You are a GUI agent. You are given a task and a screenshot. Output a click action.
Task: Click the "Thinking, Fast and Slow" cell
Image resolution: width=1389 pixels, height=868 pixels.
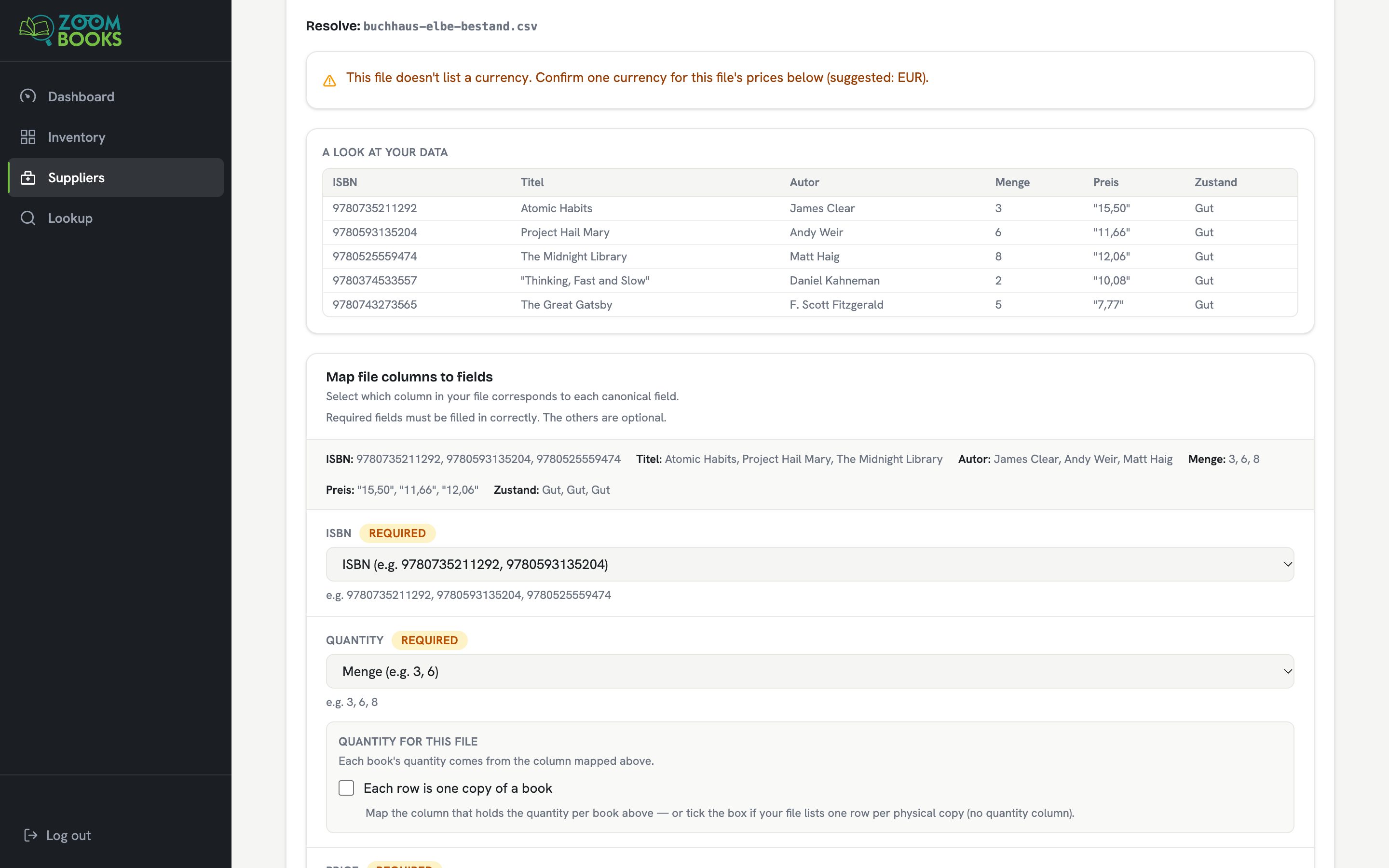pyautogui.click(x=585, y=281)
